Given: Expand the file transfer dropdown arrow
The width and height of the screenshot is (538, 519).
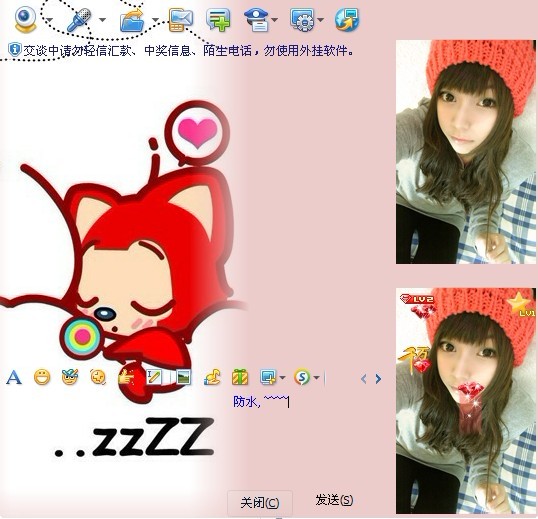Looking at the screenshot, I should pyautogui.click(x=155, y=20).
